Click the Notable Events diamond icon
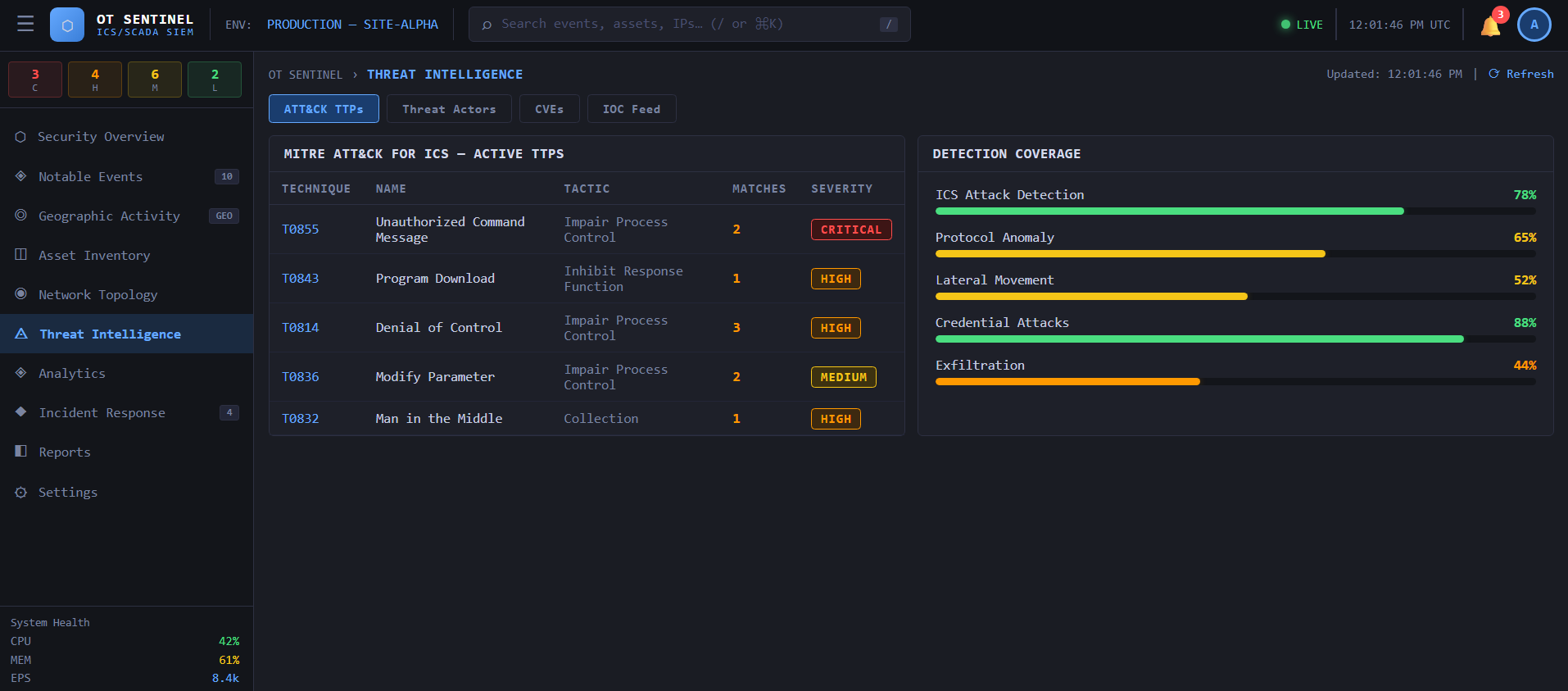Viewport: 1568px width, 691px height. [x=21, y=176]
